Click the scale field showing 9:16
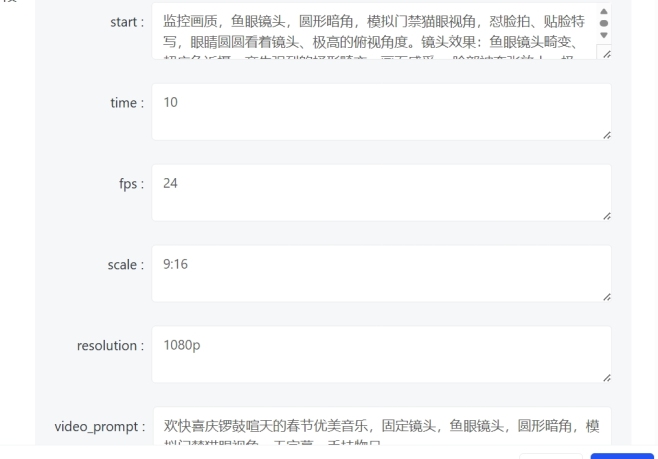658x459 pixels. [380, 273]
